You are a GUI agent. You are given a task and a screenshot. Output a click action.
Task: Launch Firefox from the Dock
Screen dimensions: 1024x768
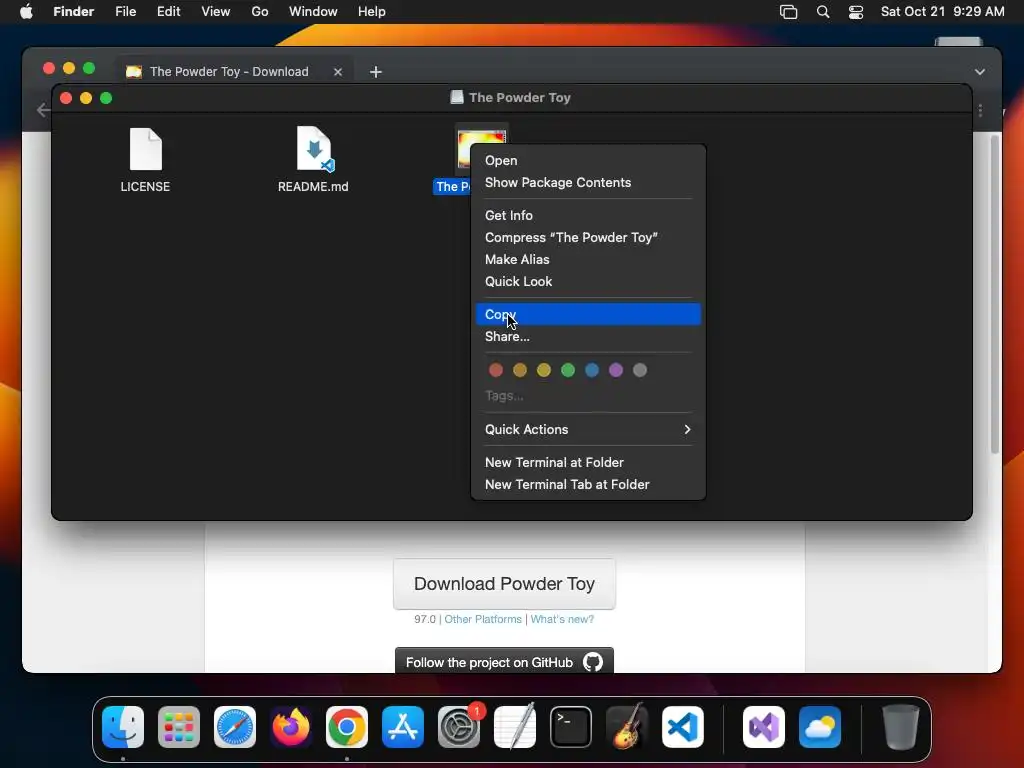click(291, 727)
